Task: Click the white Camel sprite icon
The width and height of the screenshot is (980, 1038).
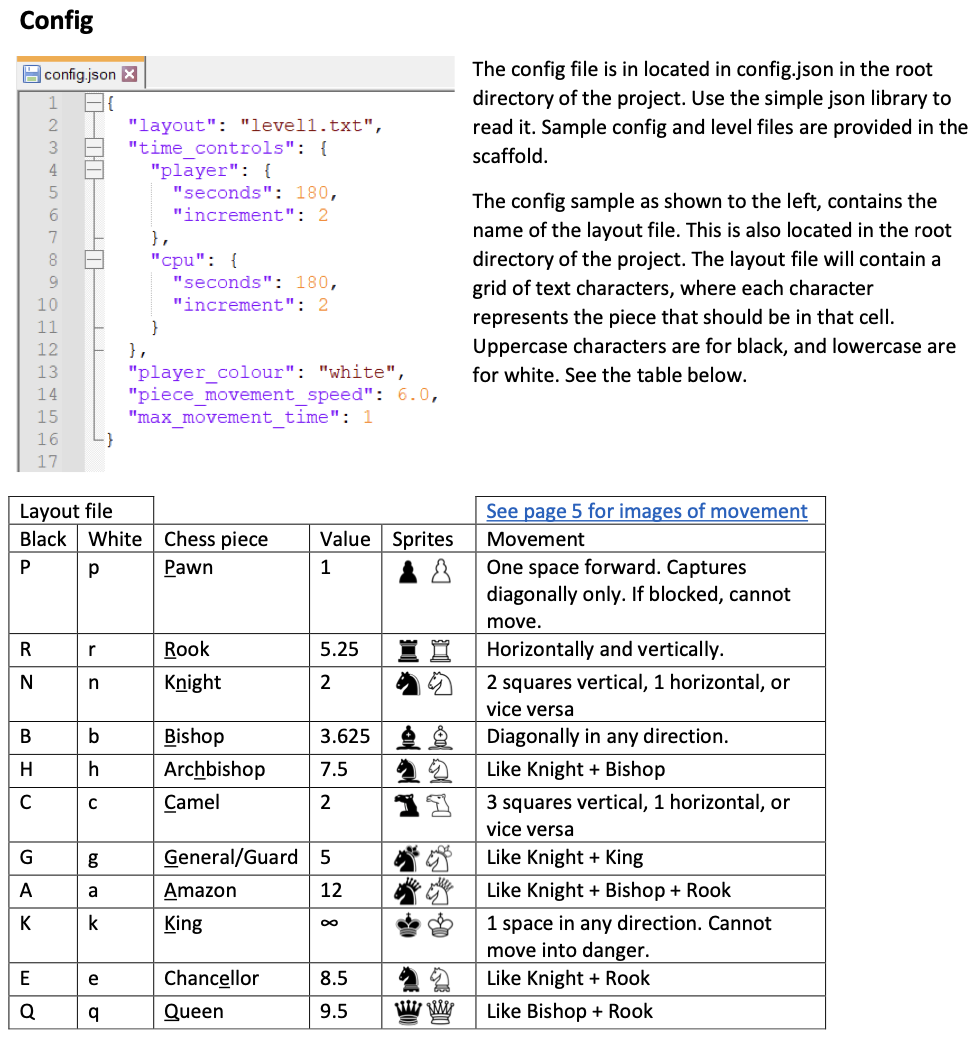Action: 441,803
